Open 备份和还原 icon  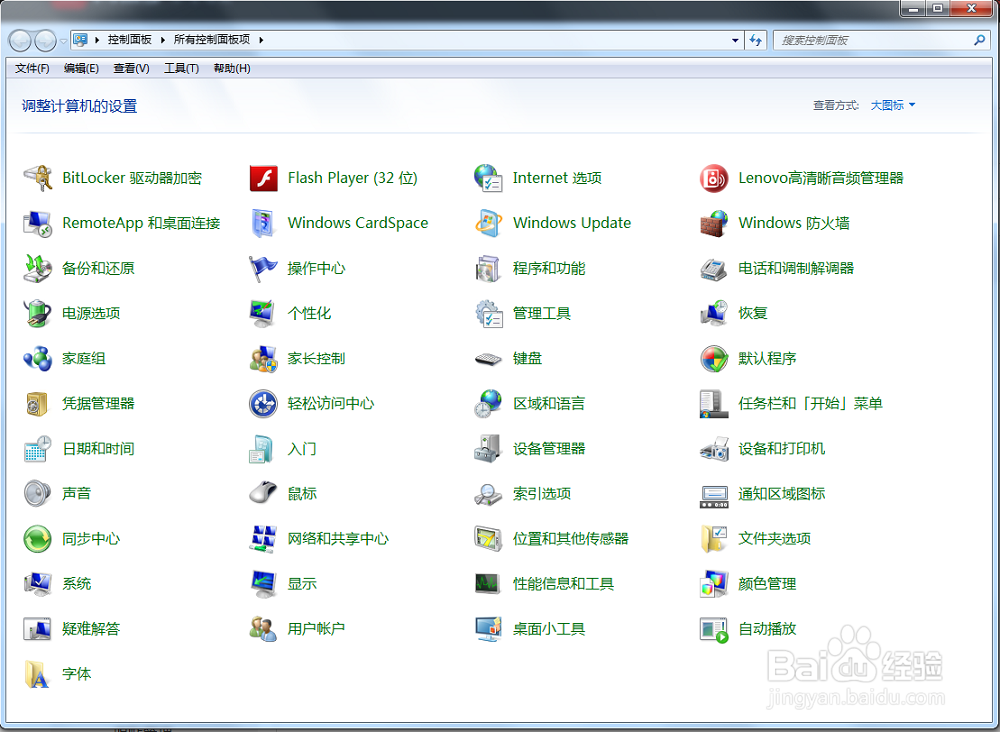[x=38, y=268]
